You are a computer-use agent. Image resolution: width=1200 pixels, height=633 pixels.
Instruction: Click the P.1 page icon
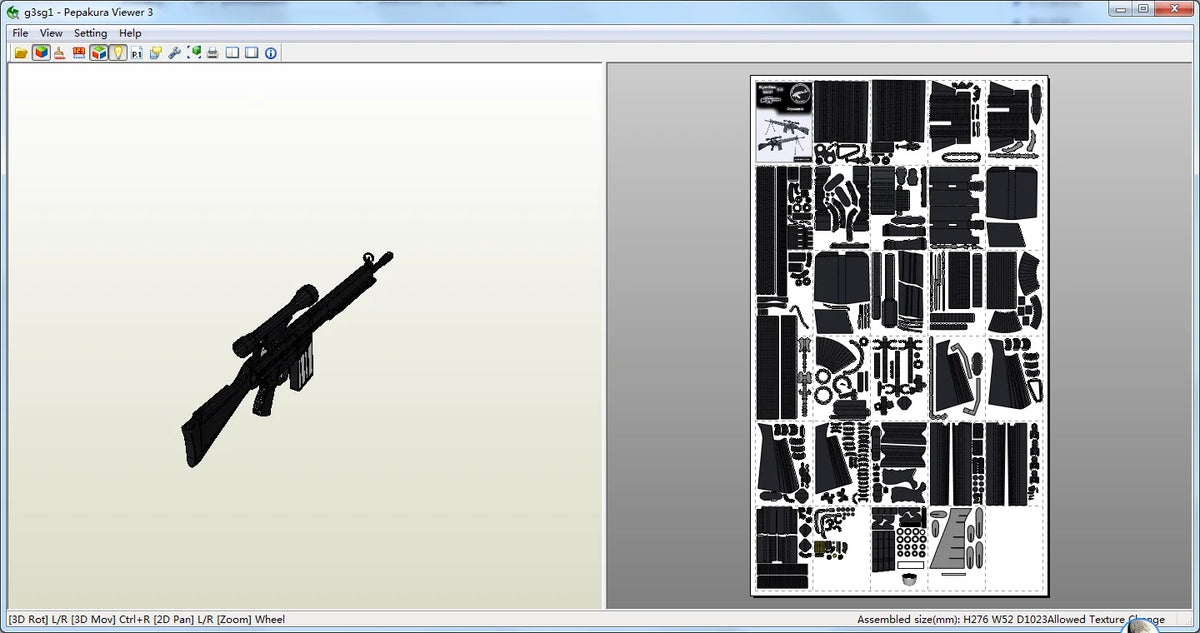(x=137, y=53)
